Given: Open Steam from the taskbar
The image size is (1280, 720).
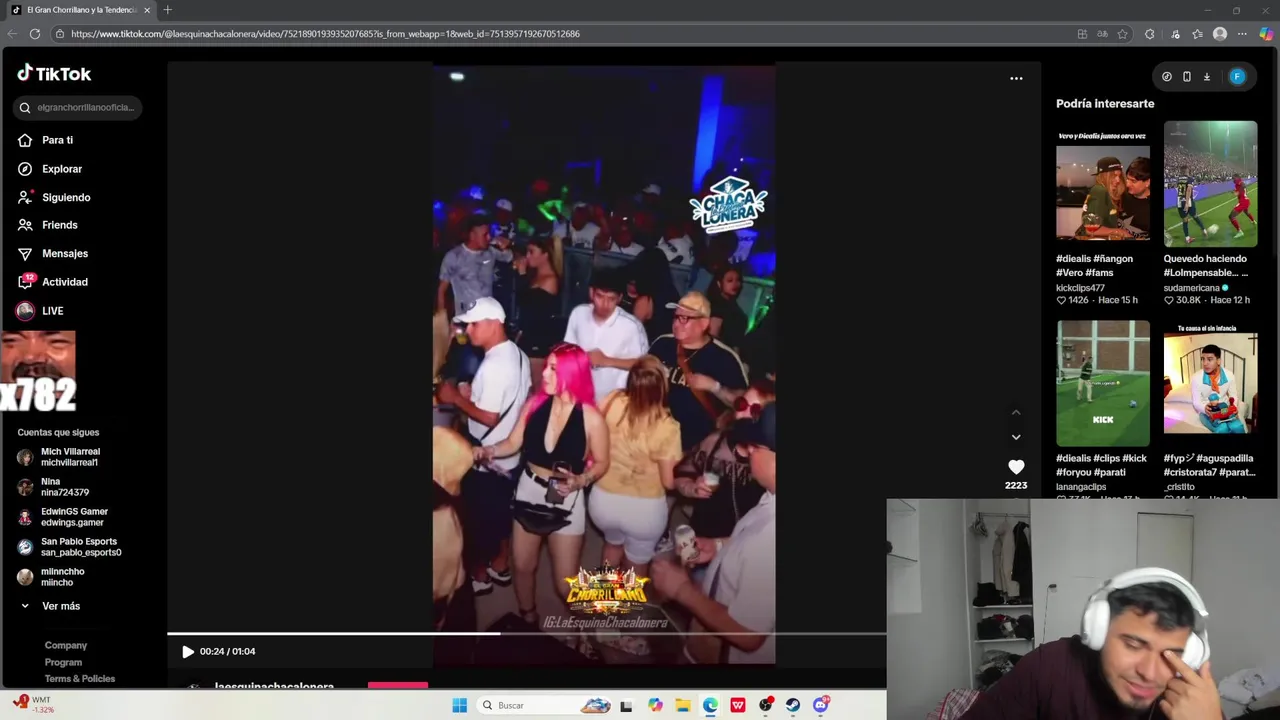Looking at the screenshot, I should coord(792,705).
